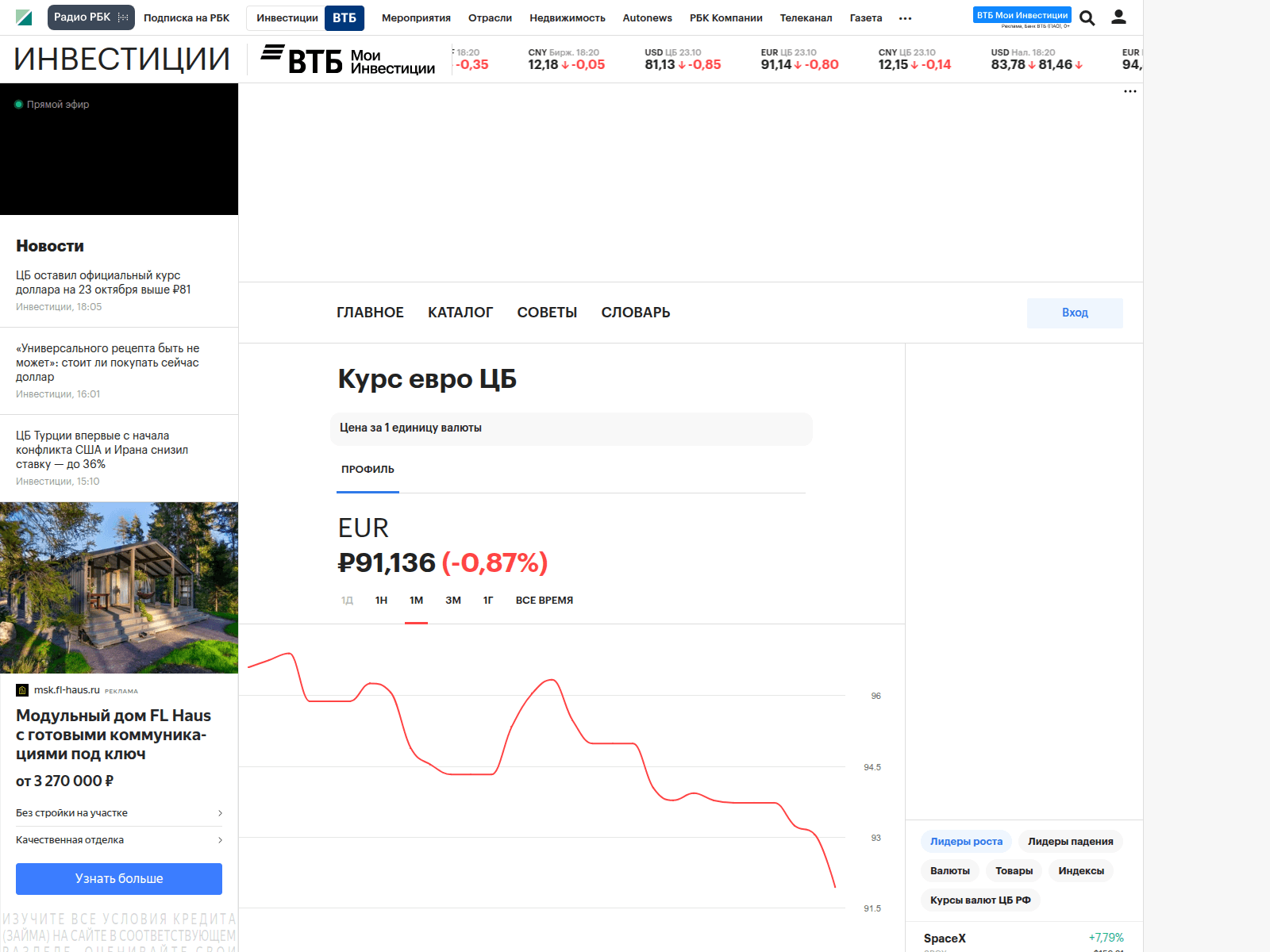Expand 'Качественная отделка' arrow row
Image resolution: width=1270 pixels, height=952 pixels.
[x=119, y=840]
